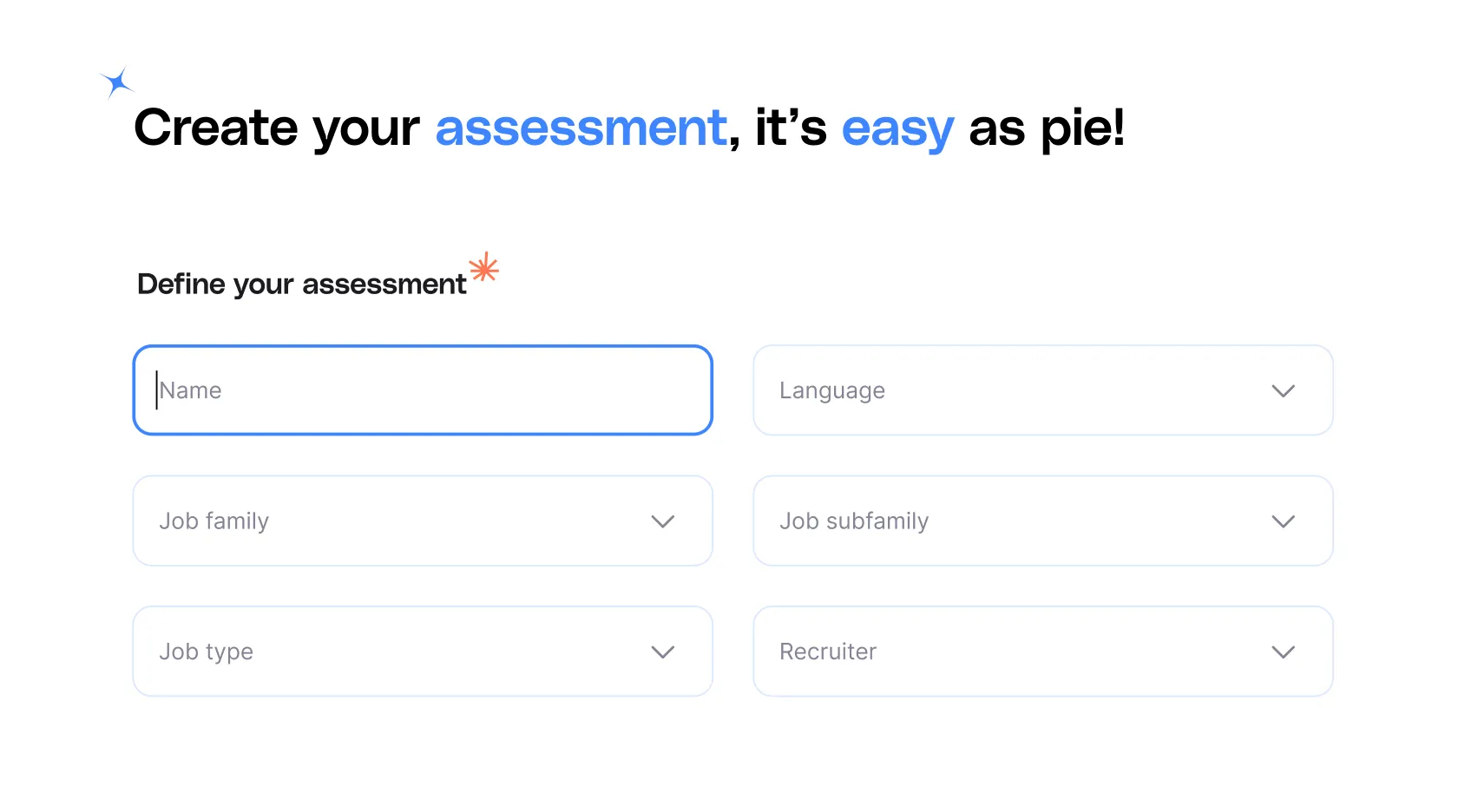1465x812 pixels.
Task: Click the "Name" placeholder text
Action: click(x=191, y=390)
